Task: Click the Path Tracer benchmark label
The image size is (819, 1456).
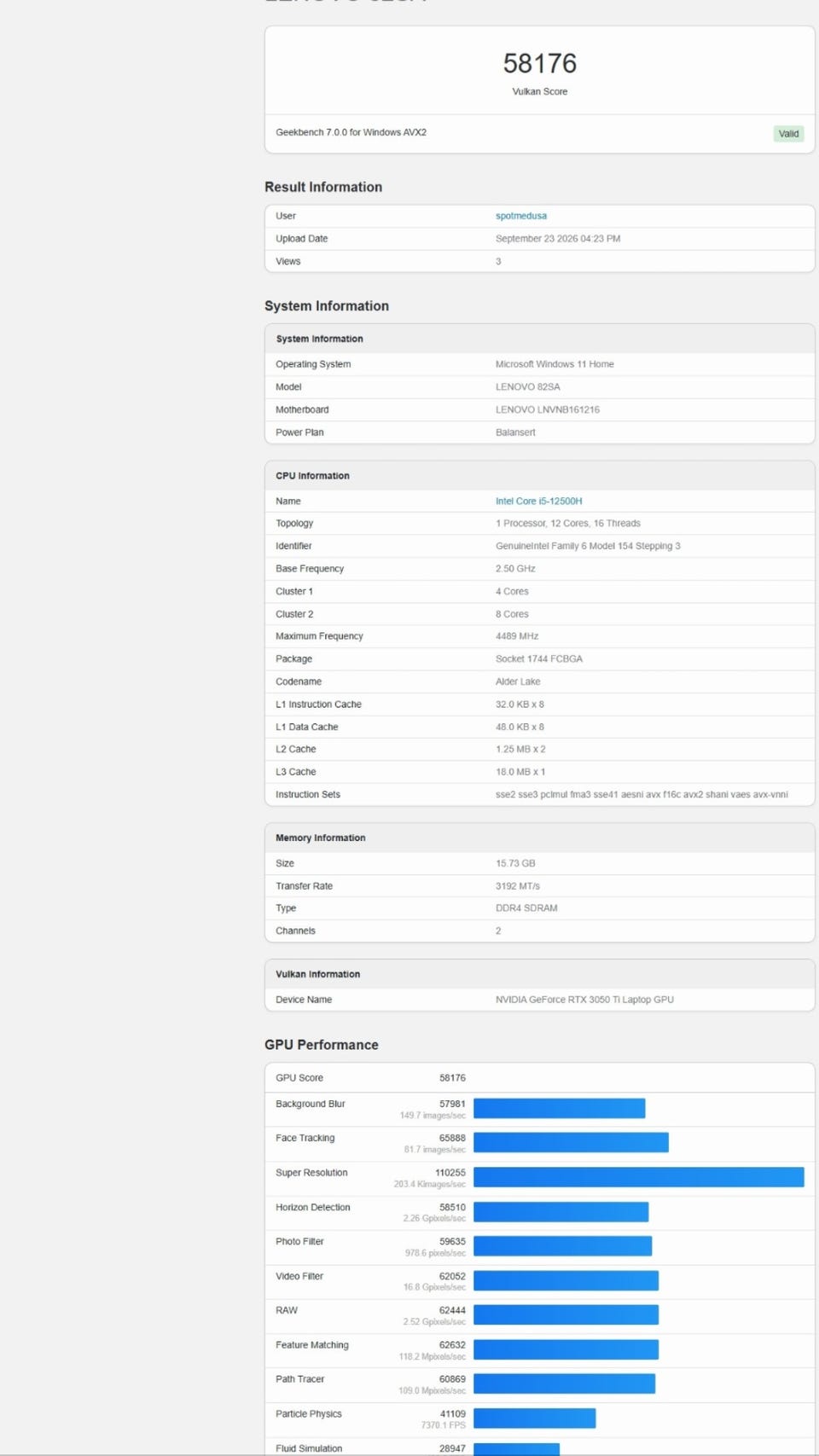Action: tap(300, 1379)
